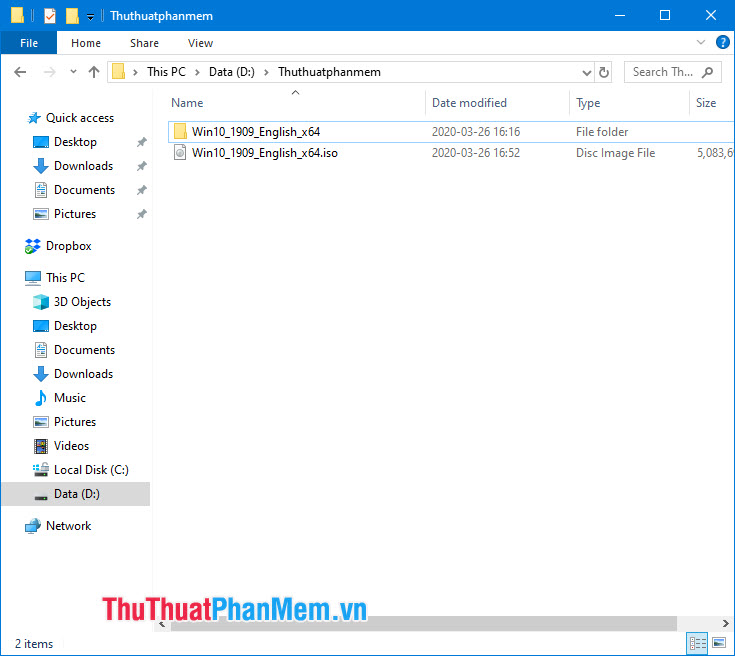Viewport: 735px width, 656px height.
Task: Open the Music folder
Action: [x=69, y=398]
